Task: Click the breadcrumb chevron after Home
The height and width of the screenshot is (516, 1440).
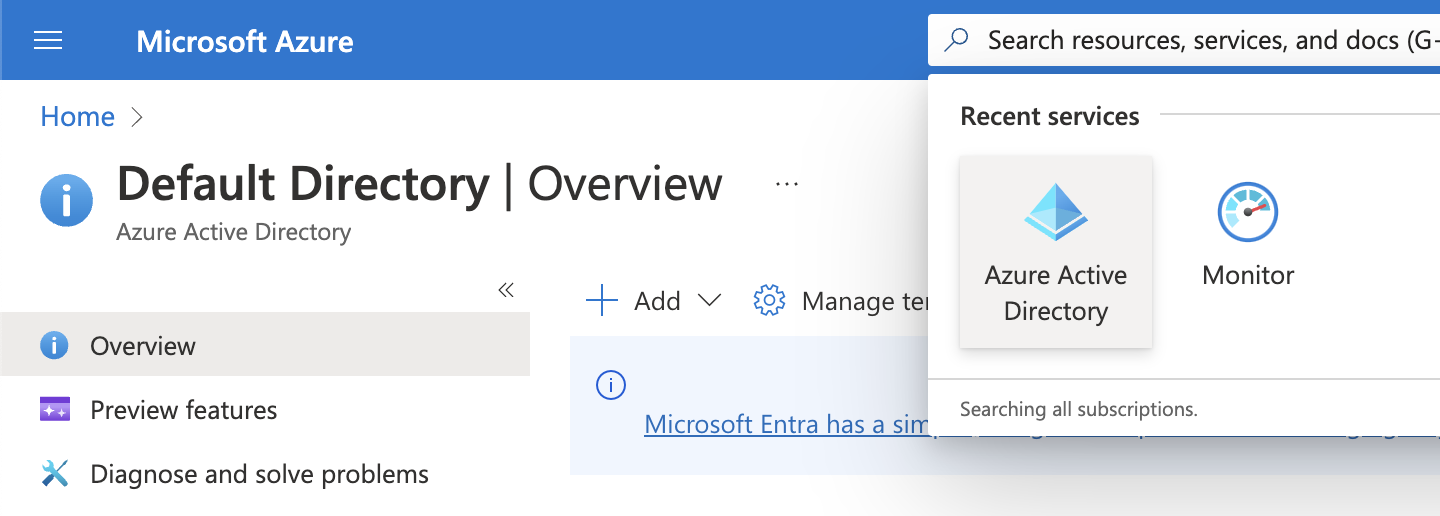Action: (x=138, y=117)
